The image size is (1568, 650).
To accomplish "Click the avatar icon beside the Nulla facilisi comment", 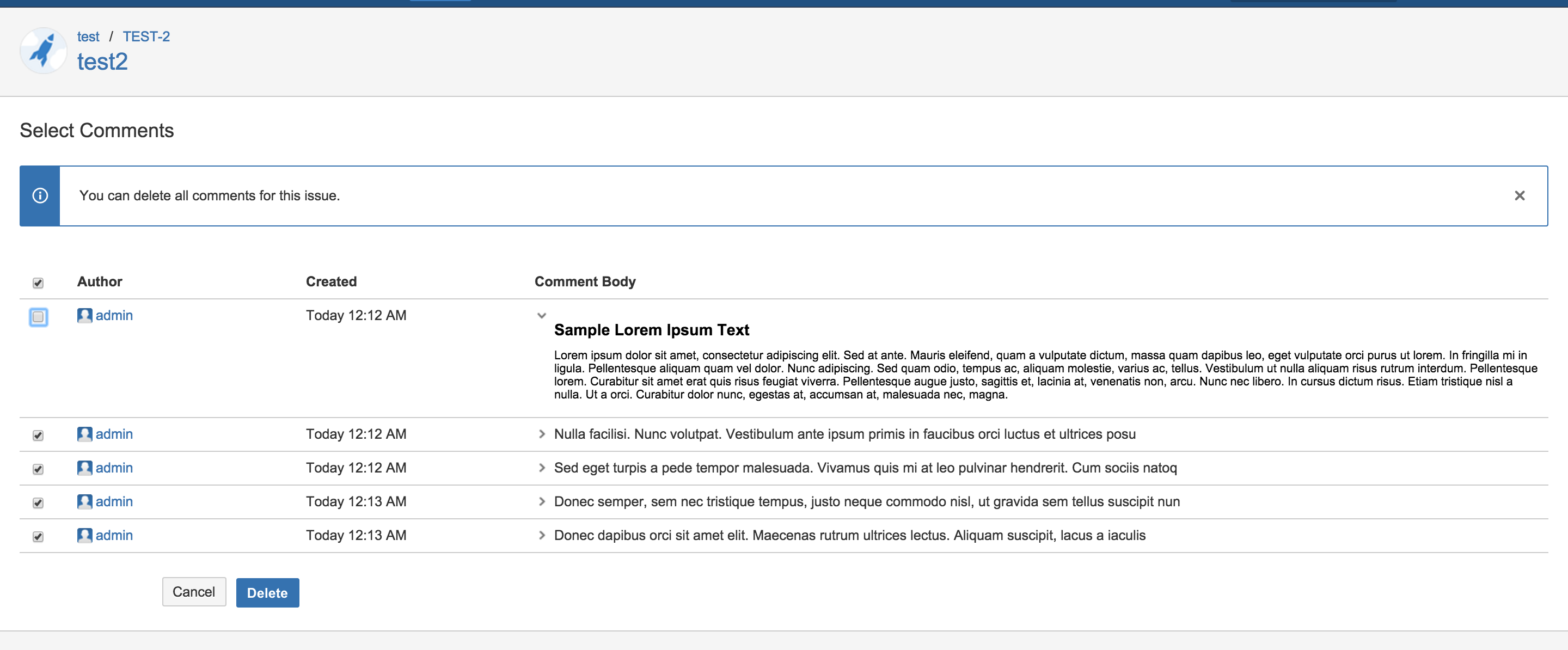I will (x=84, y=434).
